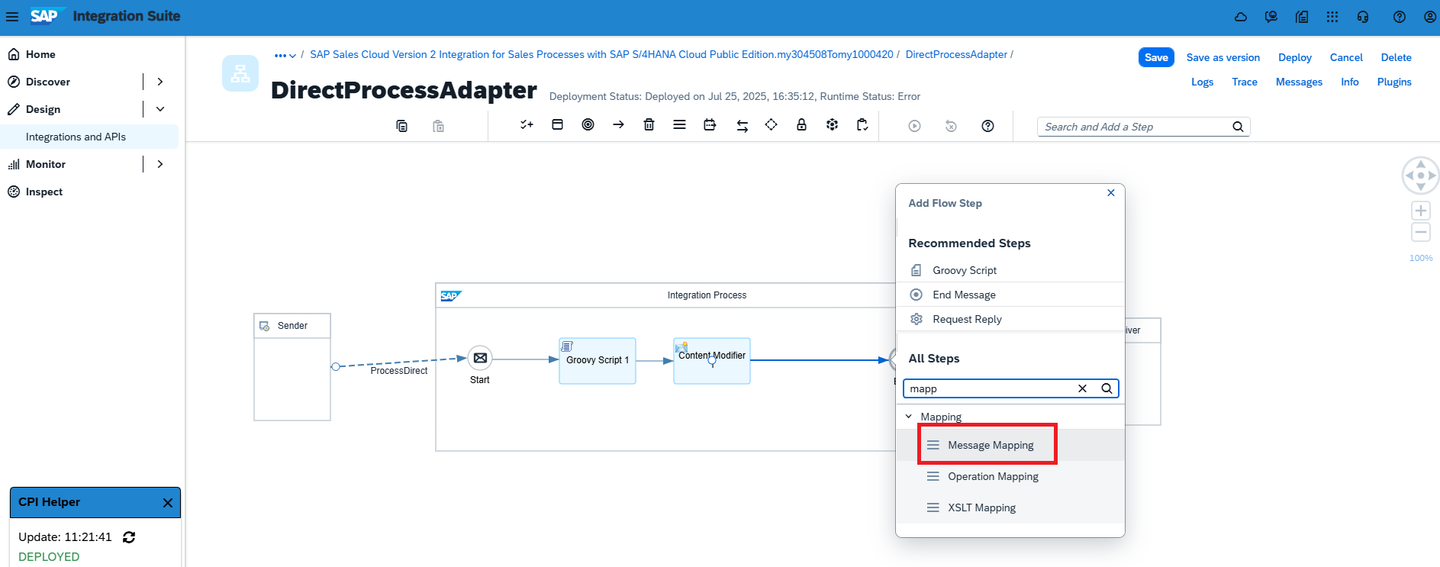Click the paste icon in editor toolbar

438,126
